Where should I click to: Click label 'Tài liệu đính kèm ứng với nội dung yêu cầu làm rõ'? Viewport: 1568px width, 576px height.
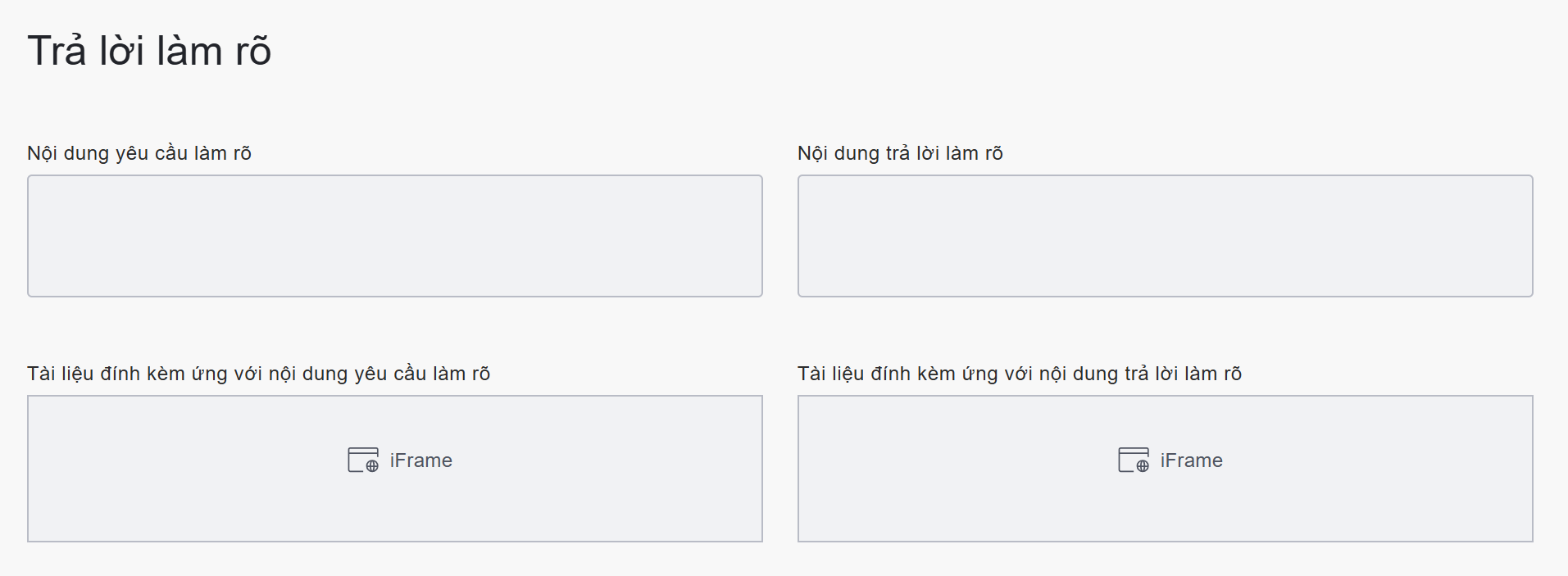pyautogui.click(x=258, y=374)
